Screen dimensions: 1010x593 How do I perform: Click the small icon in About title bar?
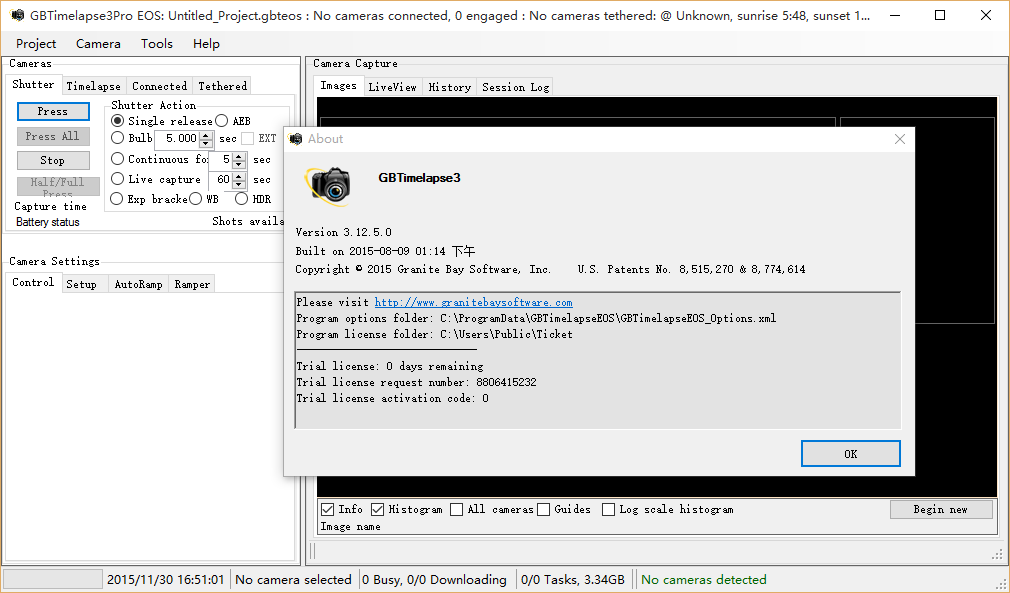[296, 139]
